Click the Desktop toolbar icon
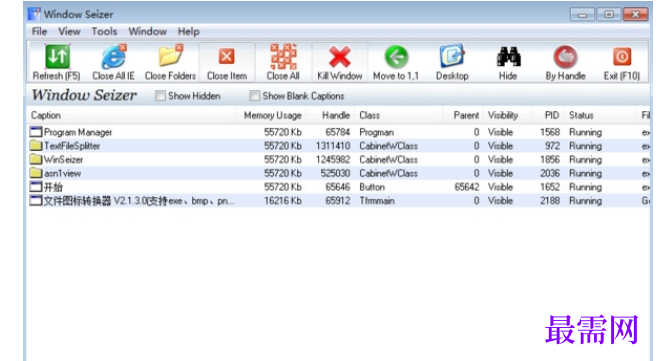657x361 pixels. [452, 56]
